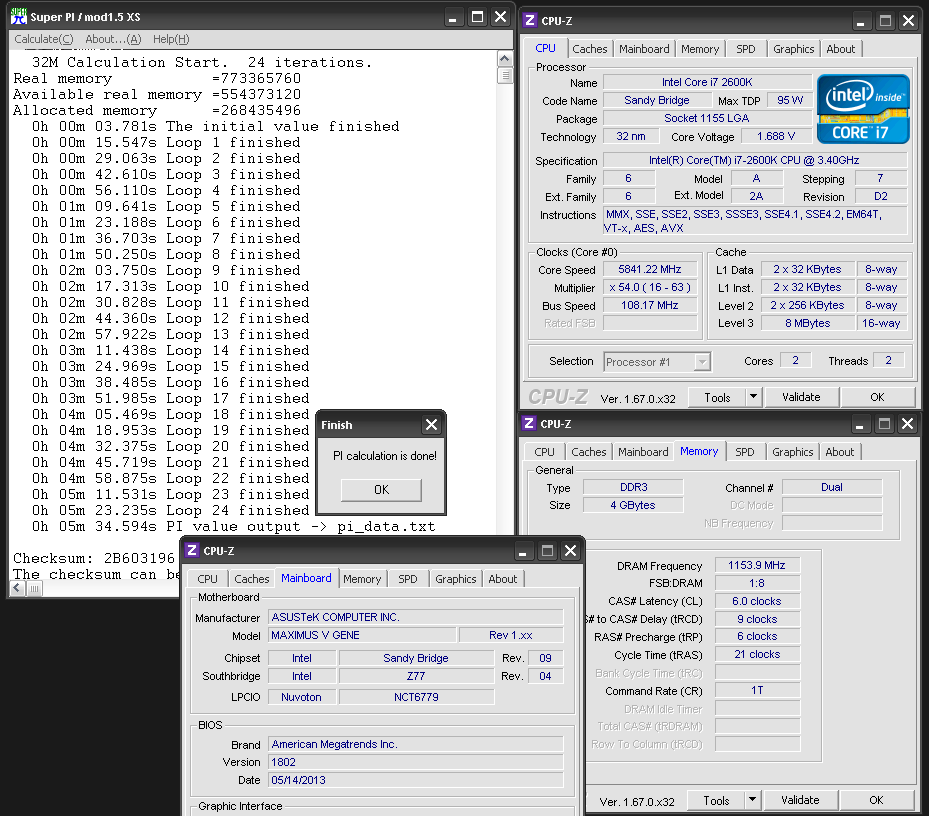
Task: Click Super PI vertical scrollbar thumb
Action: (x=505, y=75)
